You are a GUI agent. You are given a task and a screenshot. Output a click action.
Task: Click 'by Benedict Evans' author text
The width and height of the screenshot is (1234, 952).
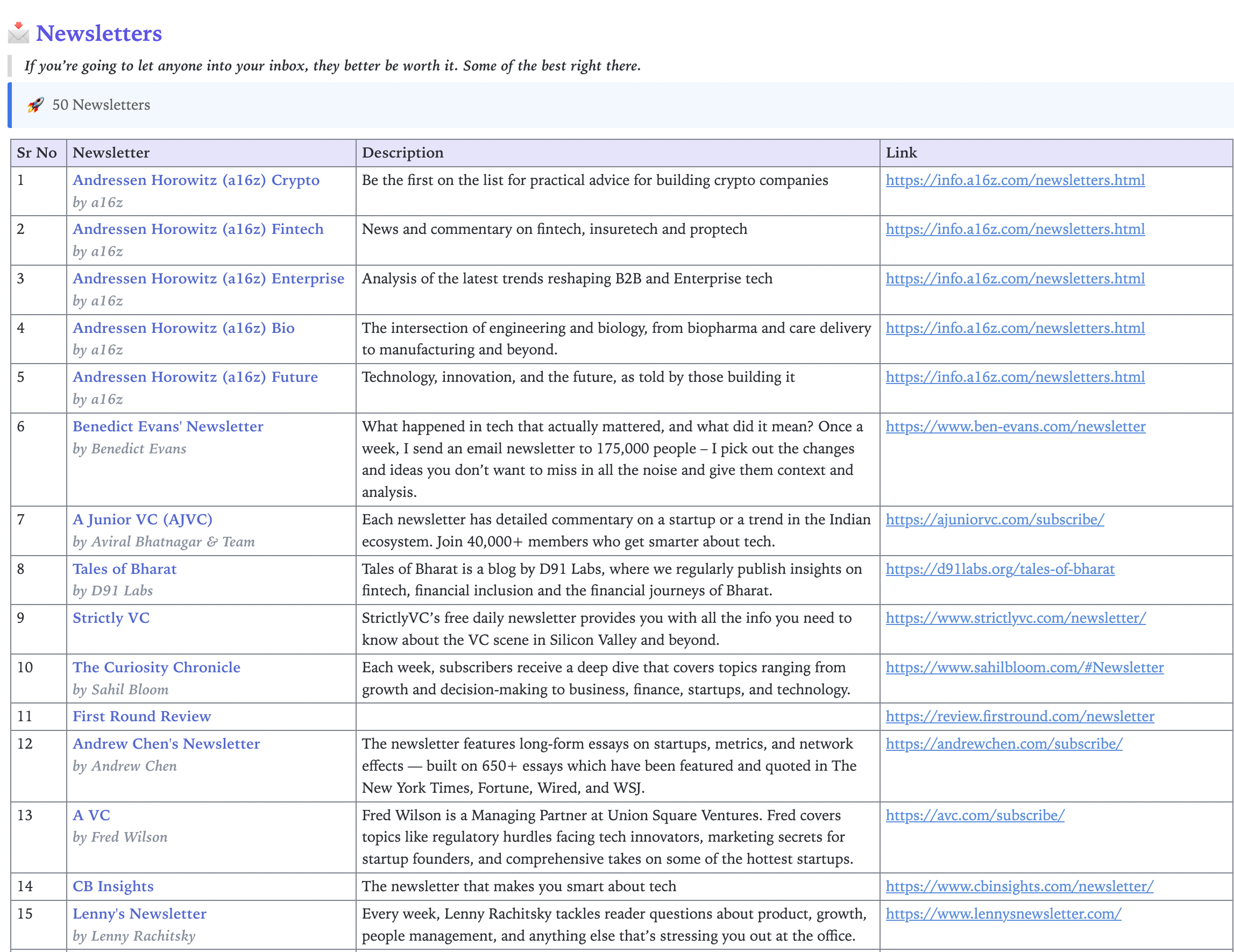tap(130, 449)
